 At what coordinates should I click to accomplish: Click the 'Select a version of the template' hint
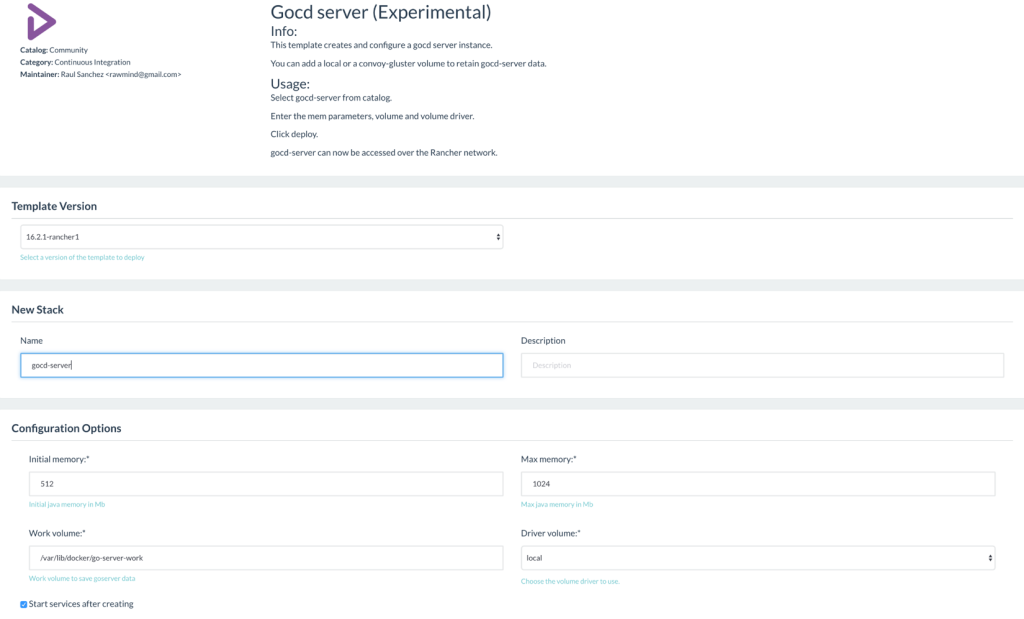pos(82,257)
